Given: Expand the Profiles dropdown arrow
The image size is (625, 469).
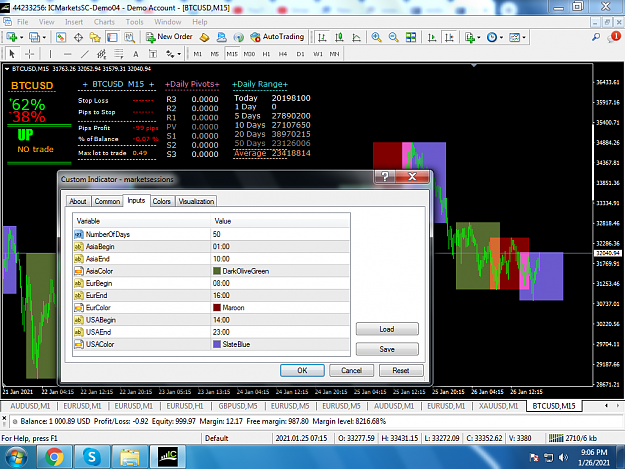Looking at the screenshot, I should [44, 37].
